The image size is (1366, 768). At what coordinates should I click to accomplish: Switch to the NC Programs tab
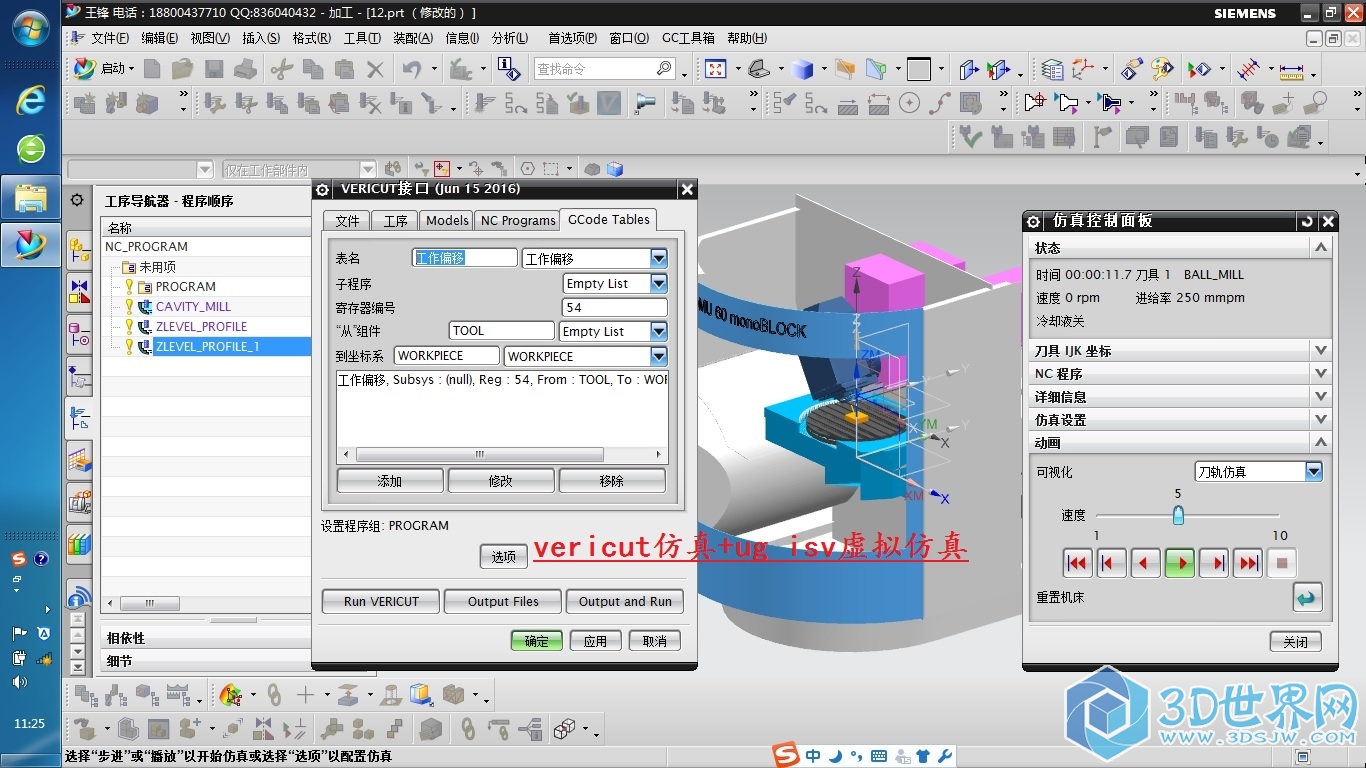pyautogui.click(x=517, y=221)
